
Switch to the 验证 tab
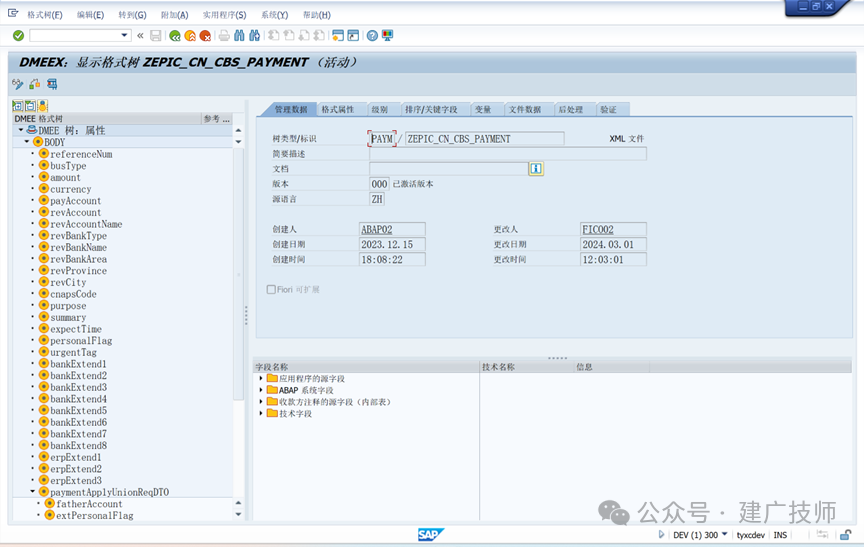tap(608, 110)
